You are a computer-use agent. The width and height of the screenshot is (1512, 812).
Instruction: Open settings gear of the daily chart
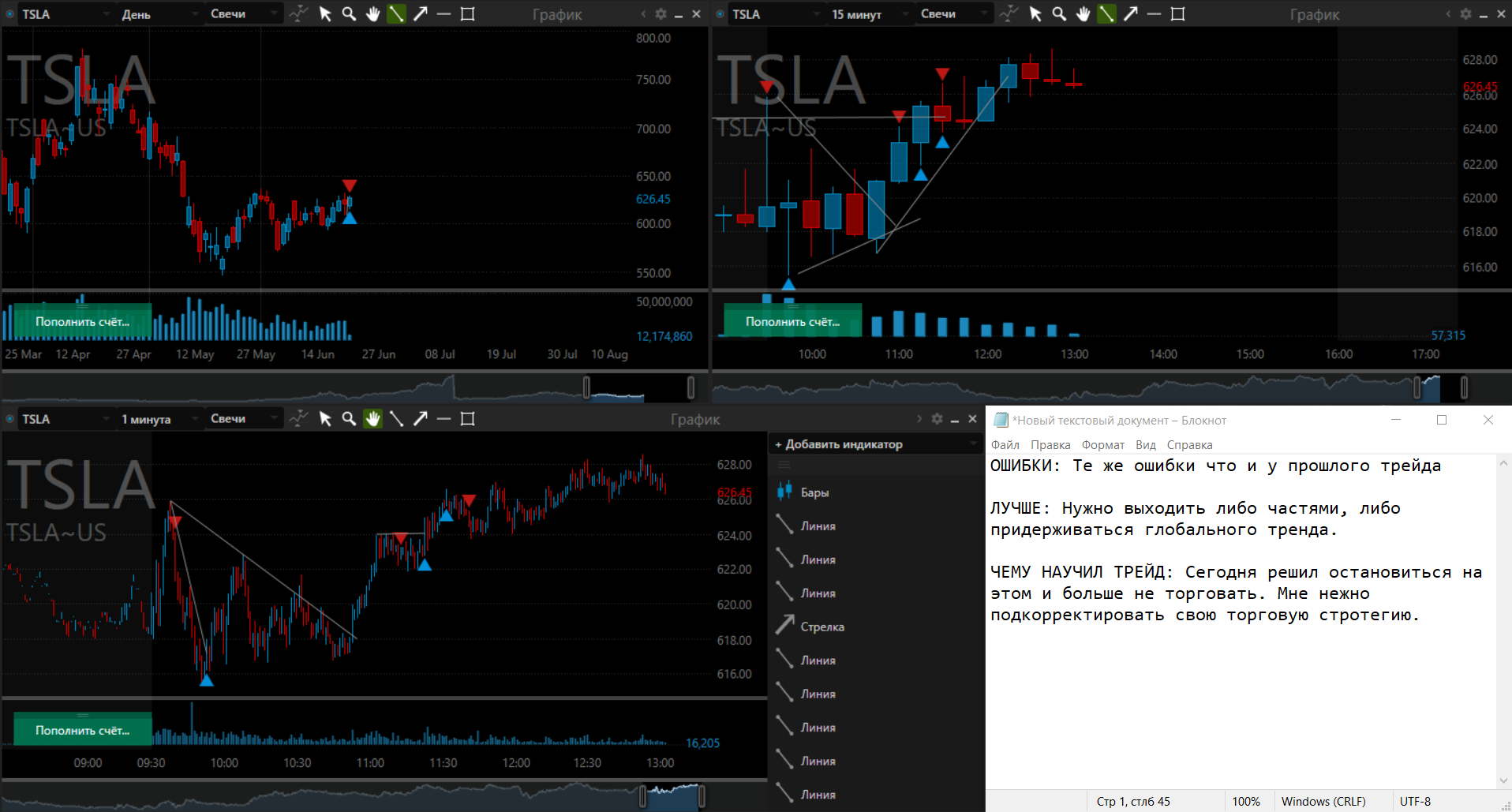(x=661, y=13)
